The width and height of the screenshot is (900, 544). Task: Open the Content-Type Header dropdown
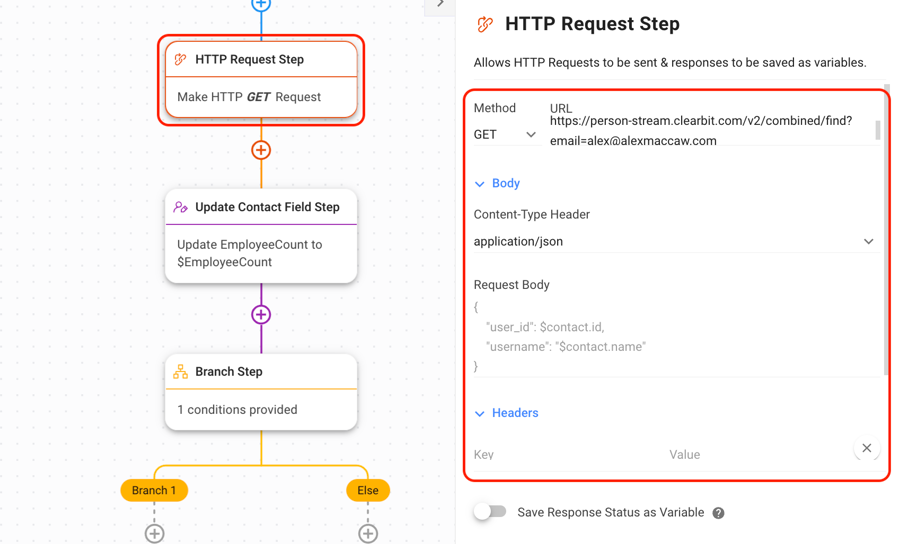(673, 241)
